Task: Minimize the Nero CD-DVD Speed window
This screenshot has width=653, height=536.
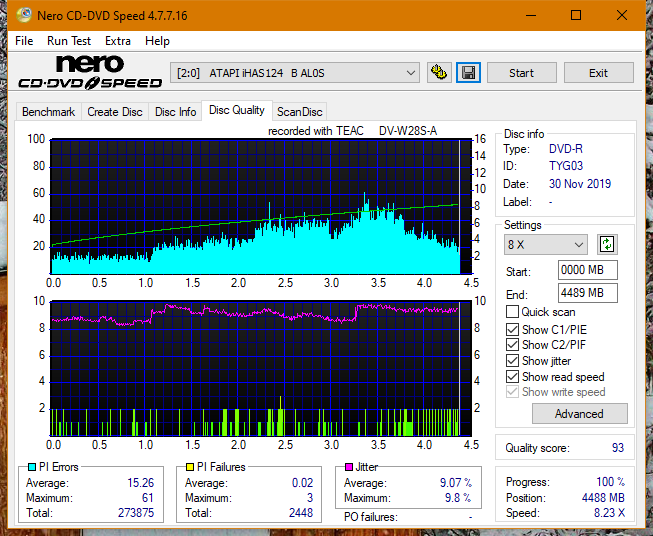Action: [x=531, y=15]
